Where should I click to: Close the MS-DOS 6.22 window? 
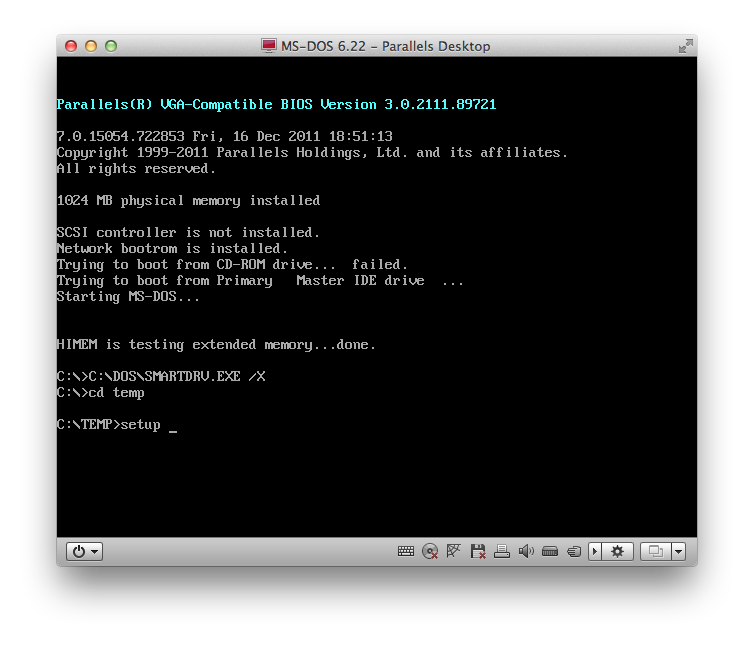click(x=71, y=46)
